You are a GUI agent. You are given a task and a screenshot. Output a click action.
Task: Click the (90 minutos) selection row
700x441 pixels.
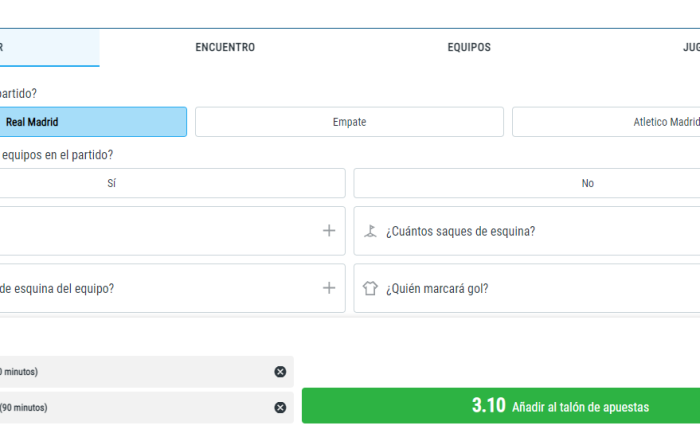tap(146, 408)
